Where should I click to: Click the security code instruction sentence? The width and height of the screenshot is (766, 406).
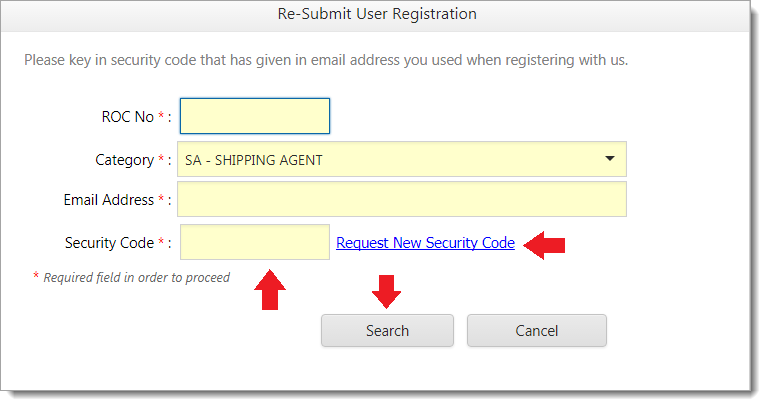click(x=326, y=60)
